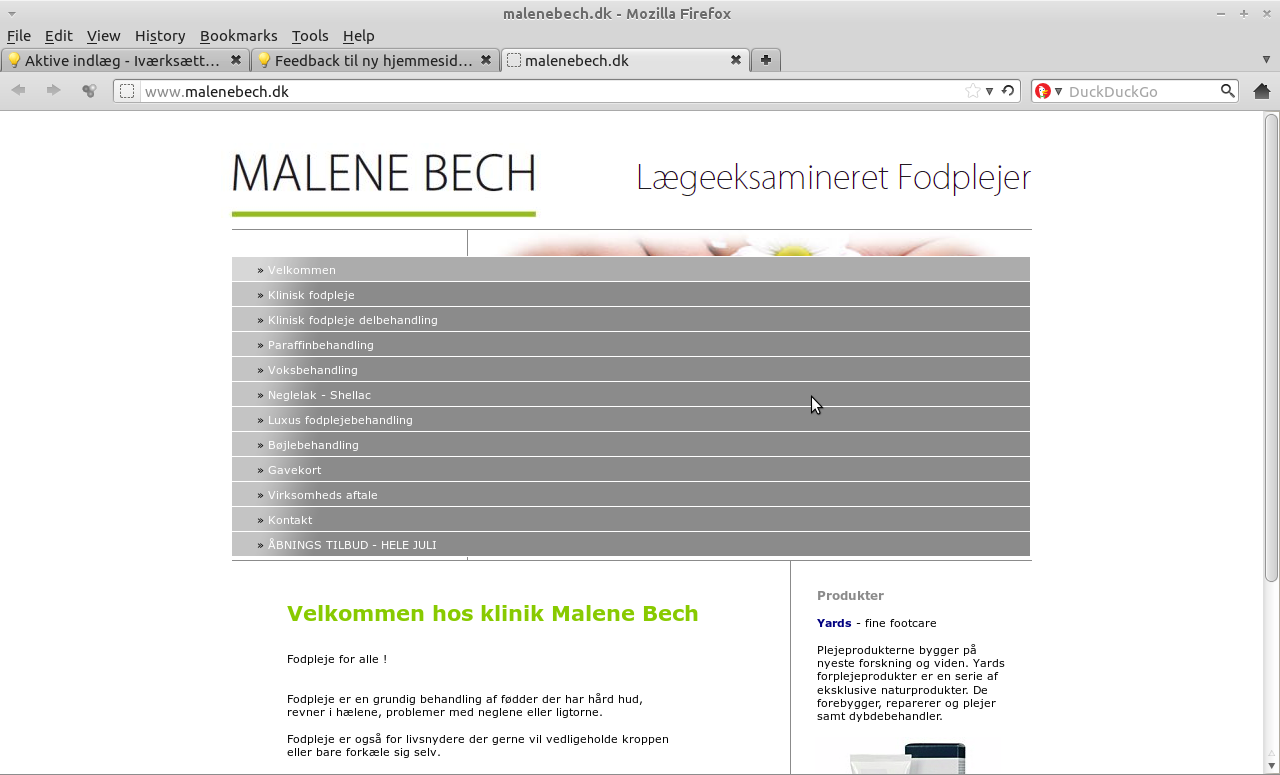Open the Tools menu

click(309, 36)
